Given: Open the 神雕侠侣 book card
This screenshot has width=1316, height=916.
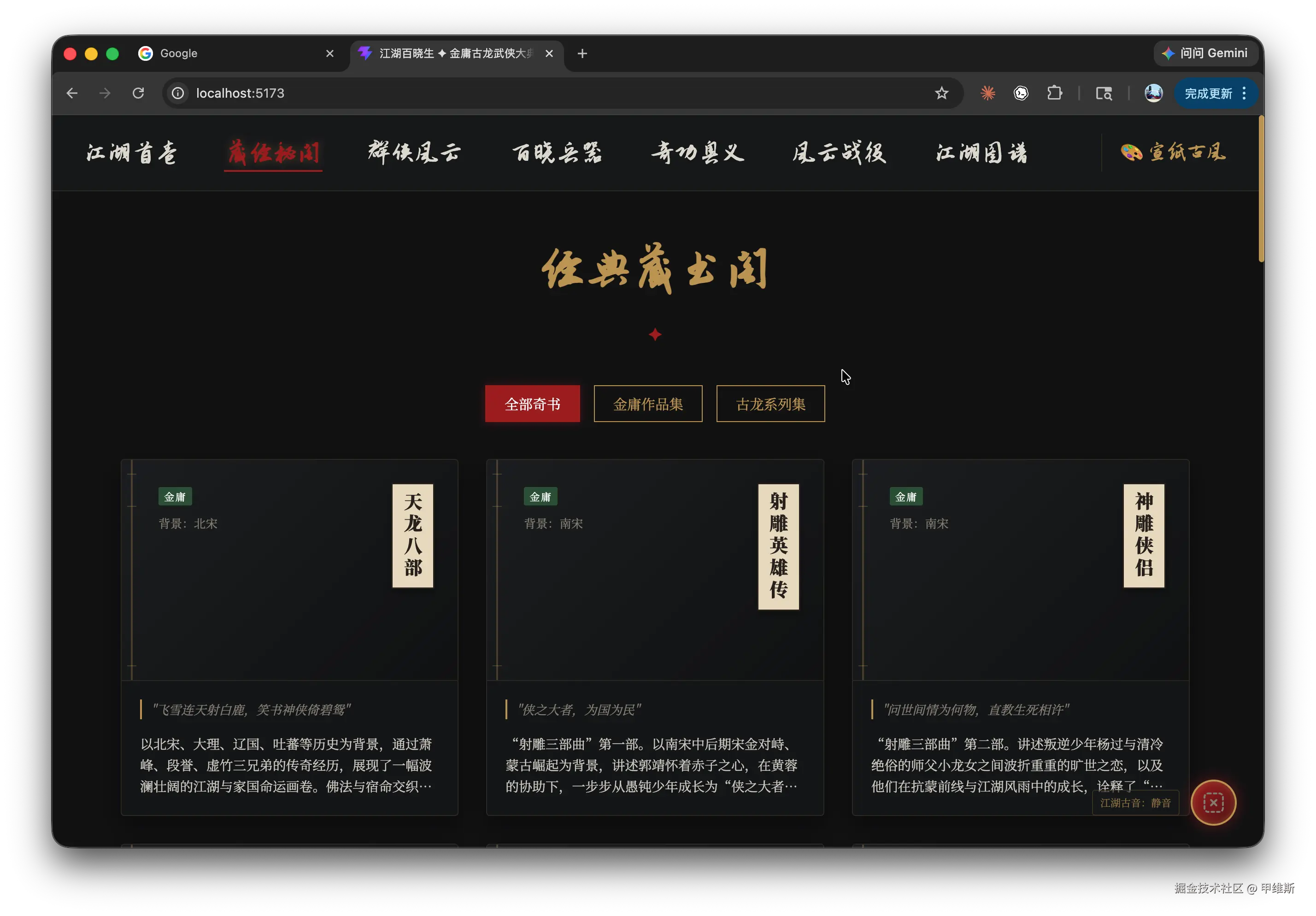Looking at the screenshot, I should pos(1020,637).
